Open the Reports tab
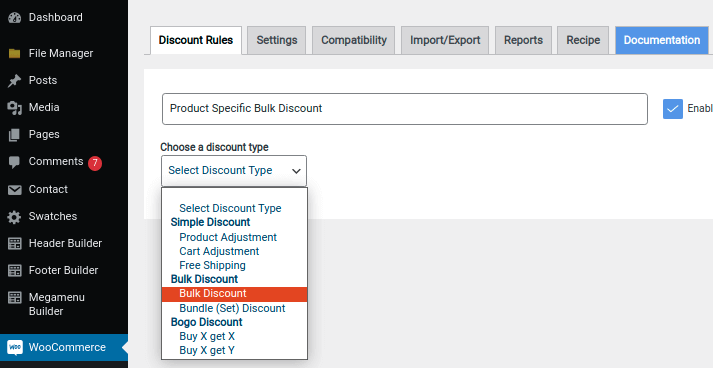Viewport: 713px width, 368px height. 523,40
